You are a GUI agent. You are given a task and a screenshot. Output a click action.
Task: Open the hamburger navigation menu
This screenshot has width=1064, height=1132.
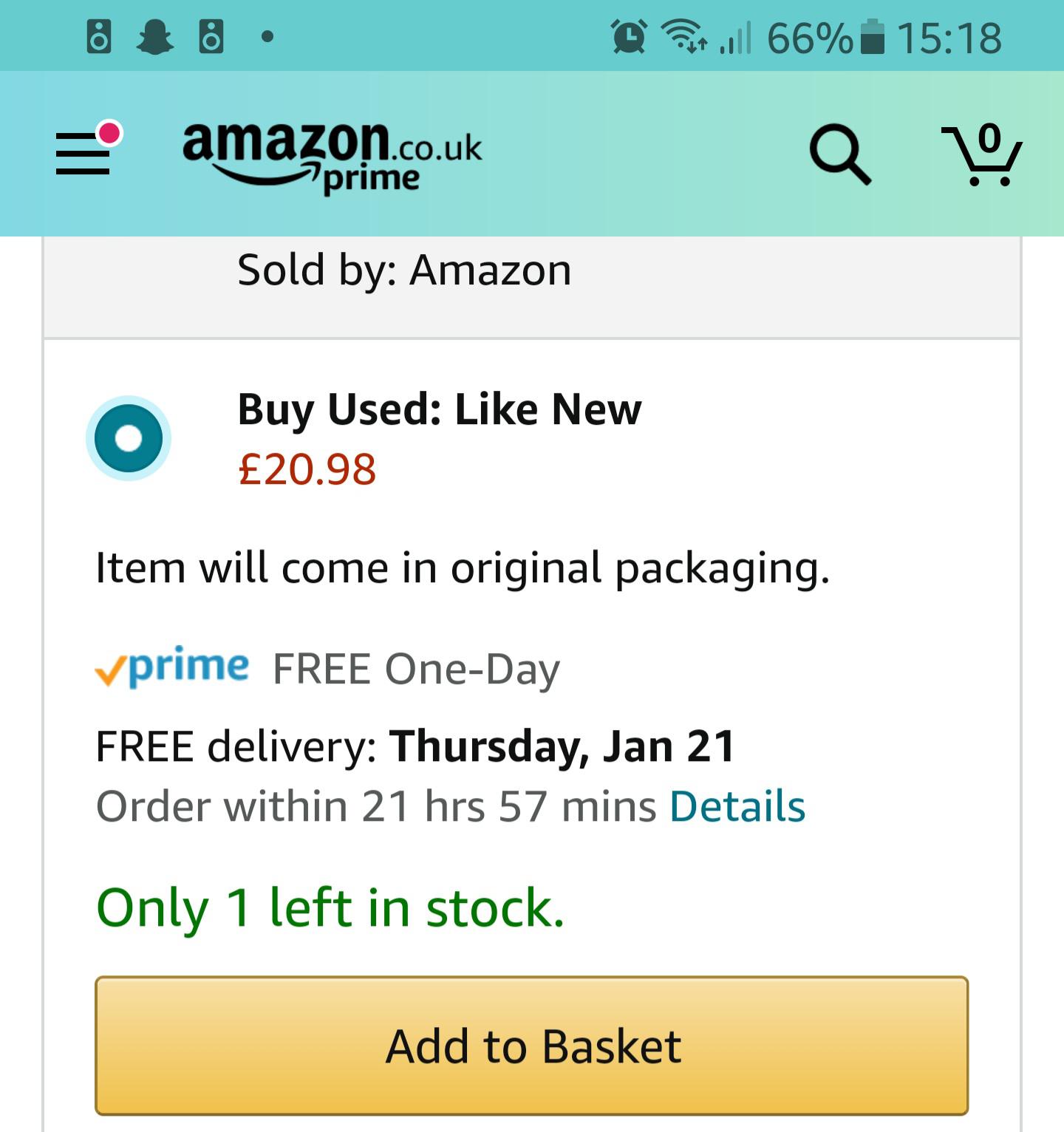83,154
